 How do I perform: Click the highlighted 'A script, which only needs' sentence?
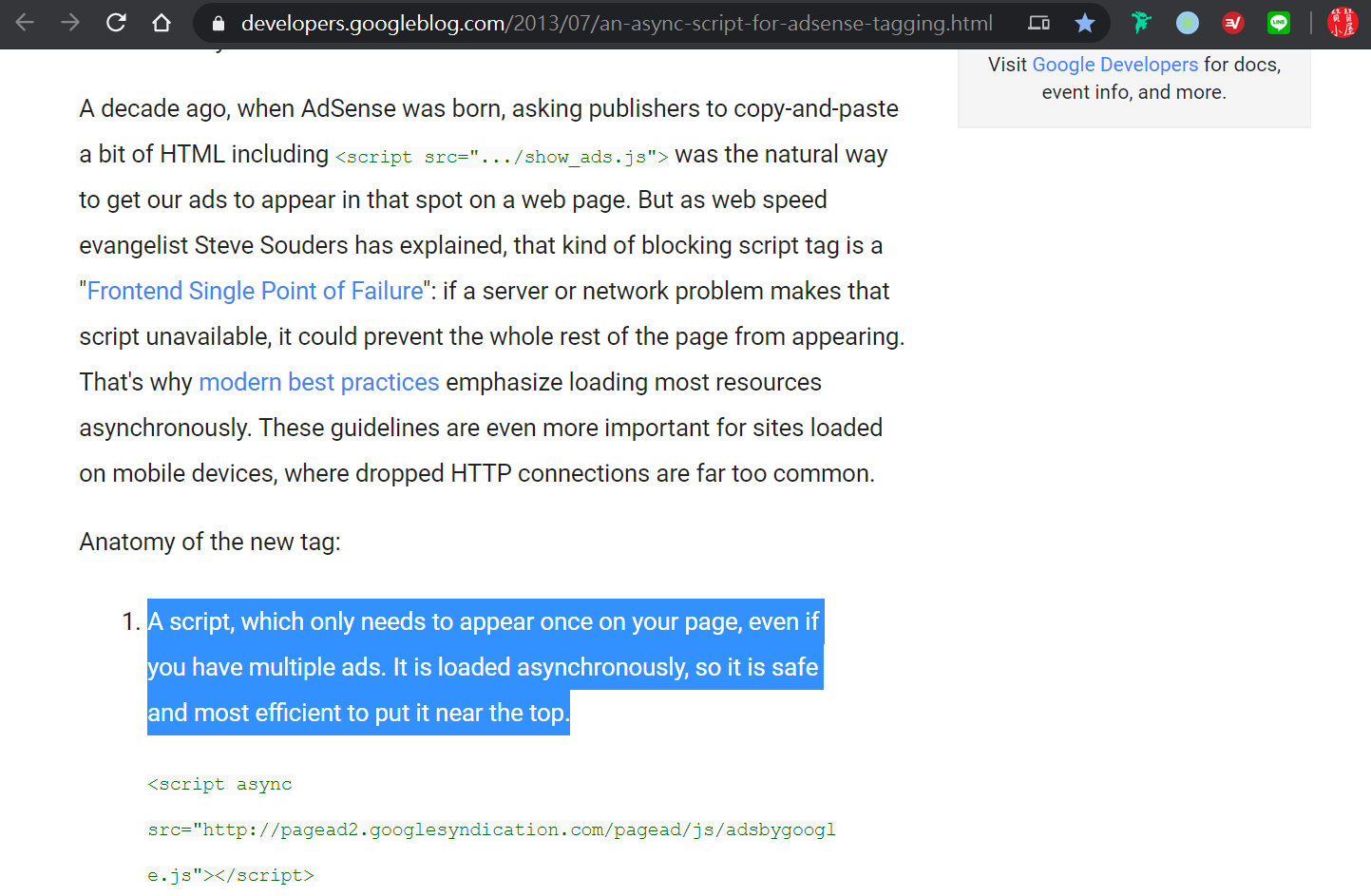[485, 667]
